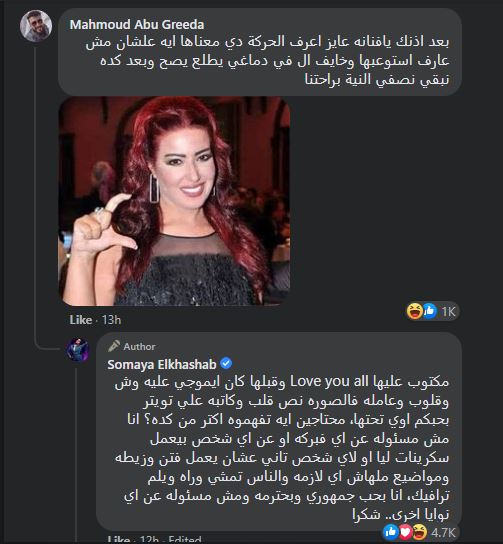Screen dimensions: 503x544
Task: Click the heart reaction beside 4.7K
Action: (x=405, y=532)
